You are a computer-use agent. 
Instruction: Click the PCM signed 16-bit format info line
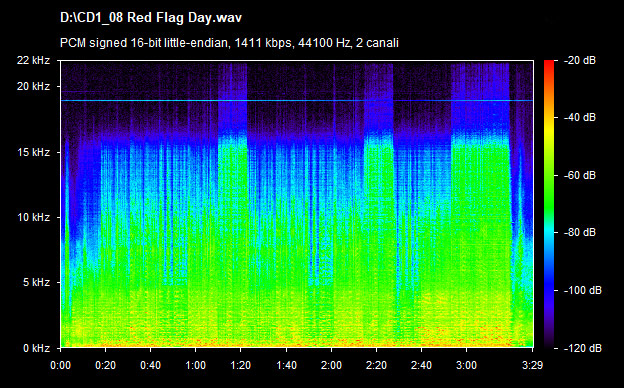(229, 43)
